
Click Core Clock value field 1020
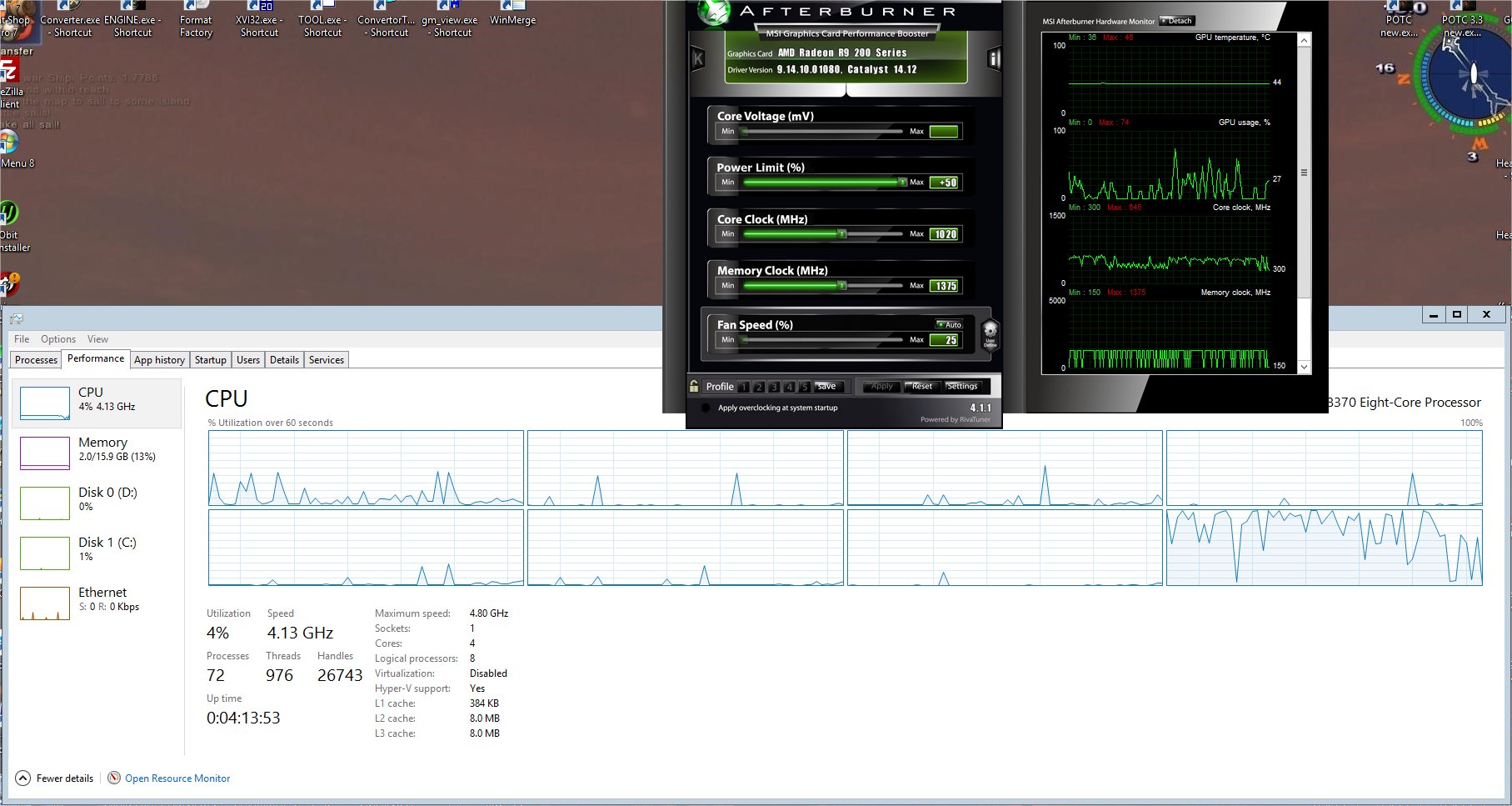pos(945,234)
